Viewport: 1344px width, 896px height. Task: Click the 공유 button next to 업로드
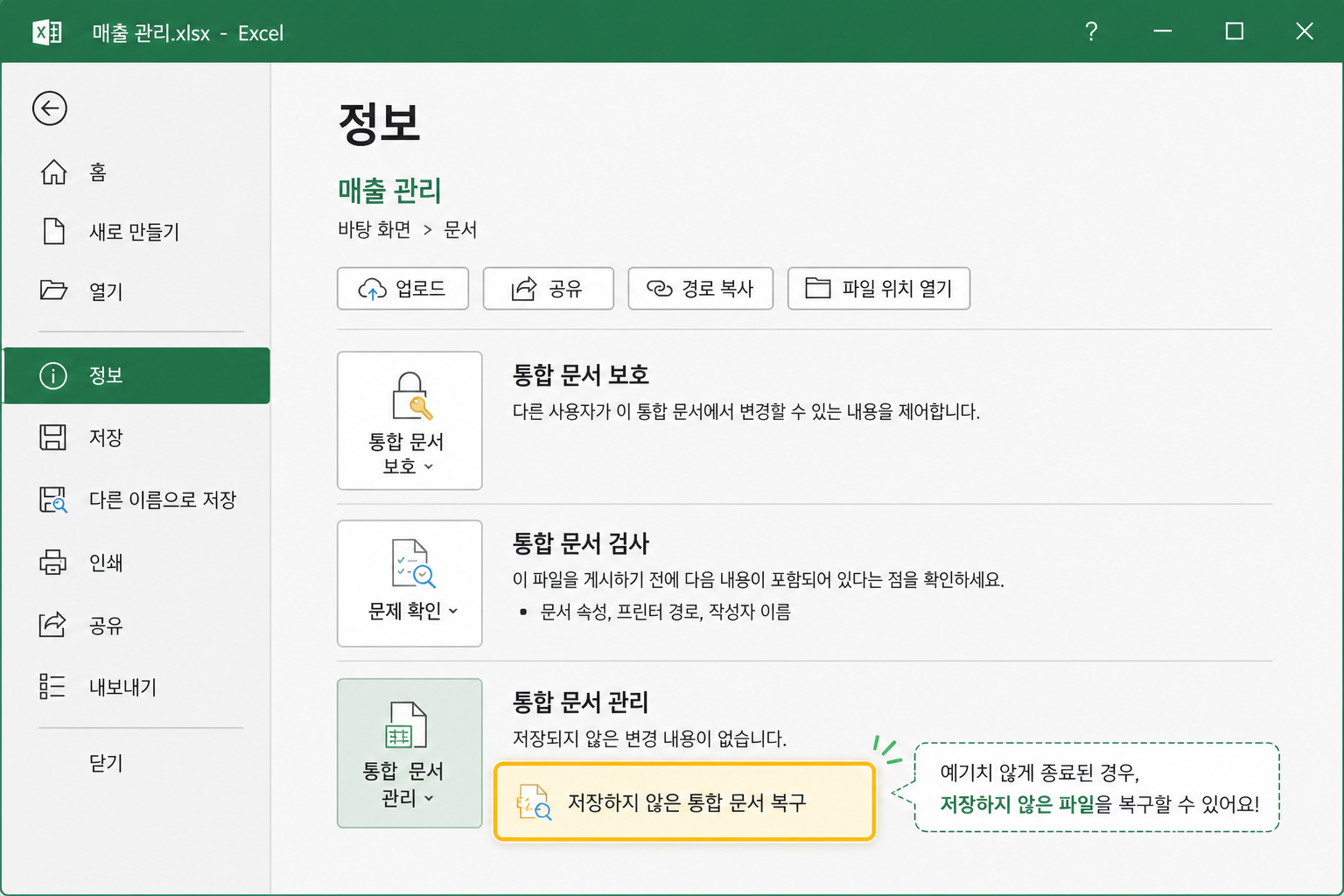pyautogui.click(x=549, y=289)
